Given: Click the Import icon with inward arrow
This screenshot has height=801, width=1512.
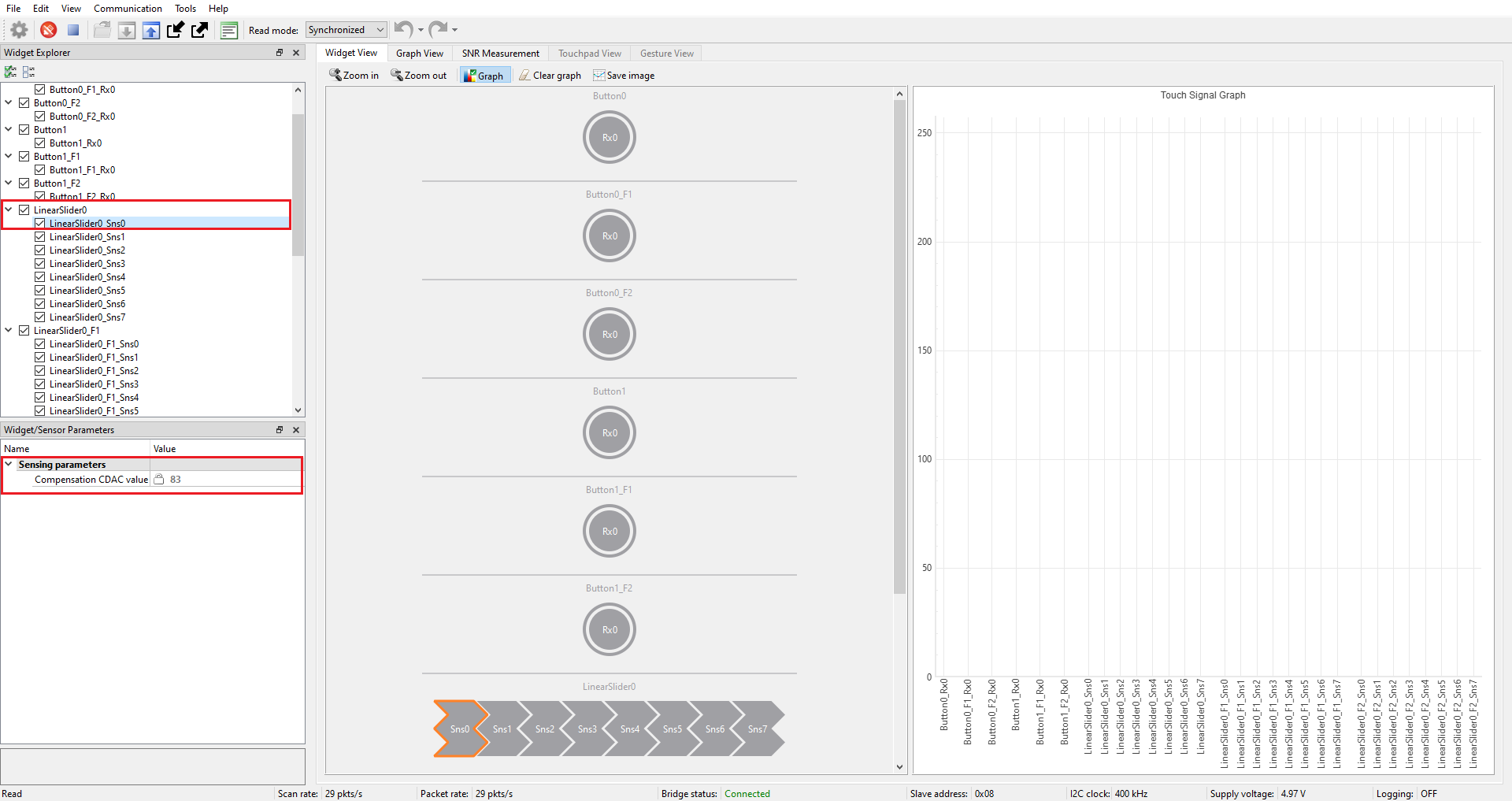Looking at the screenshot, I should (x=176, y=30).
